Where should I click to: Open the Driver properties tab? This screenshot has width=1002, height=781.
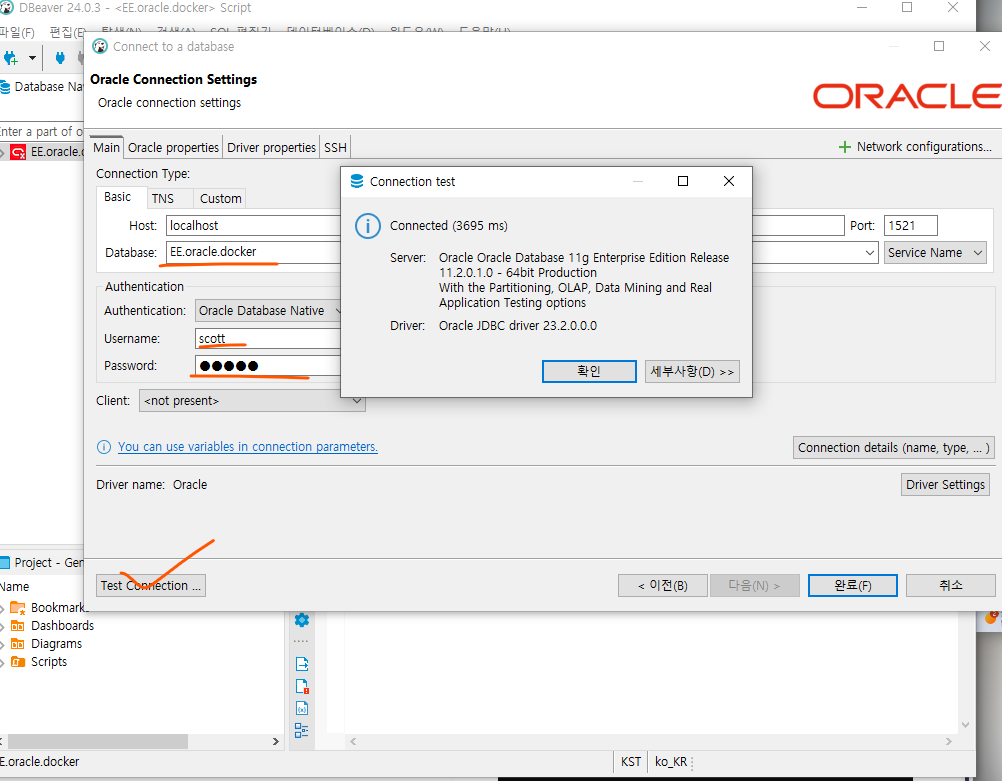[x=271, y=148]
